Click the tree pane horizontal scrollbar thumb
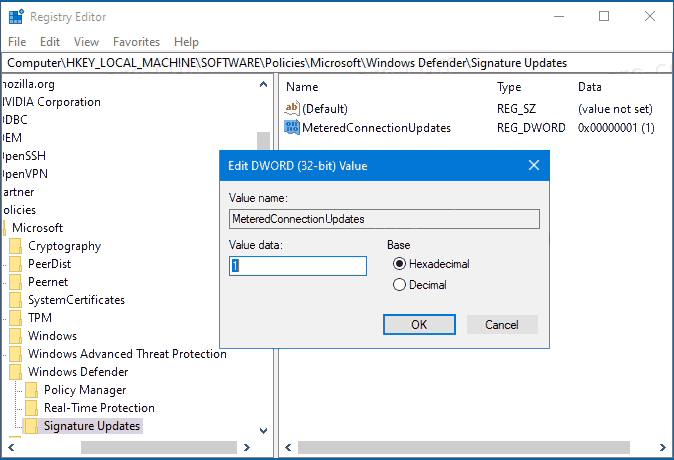This screenshot has width=674, height=460. click(159, 448)
